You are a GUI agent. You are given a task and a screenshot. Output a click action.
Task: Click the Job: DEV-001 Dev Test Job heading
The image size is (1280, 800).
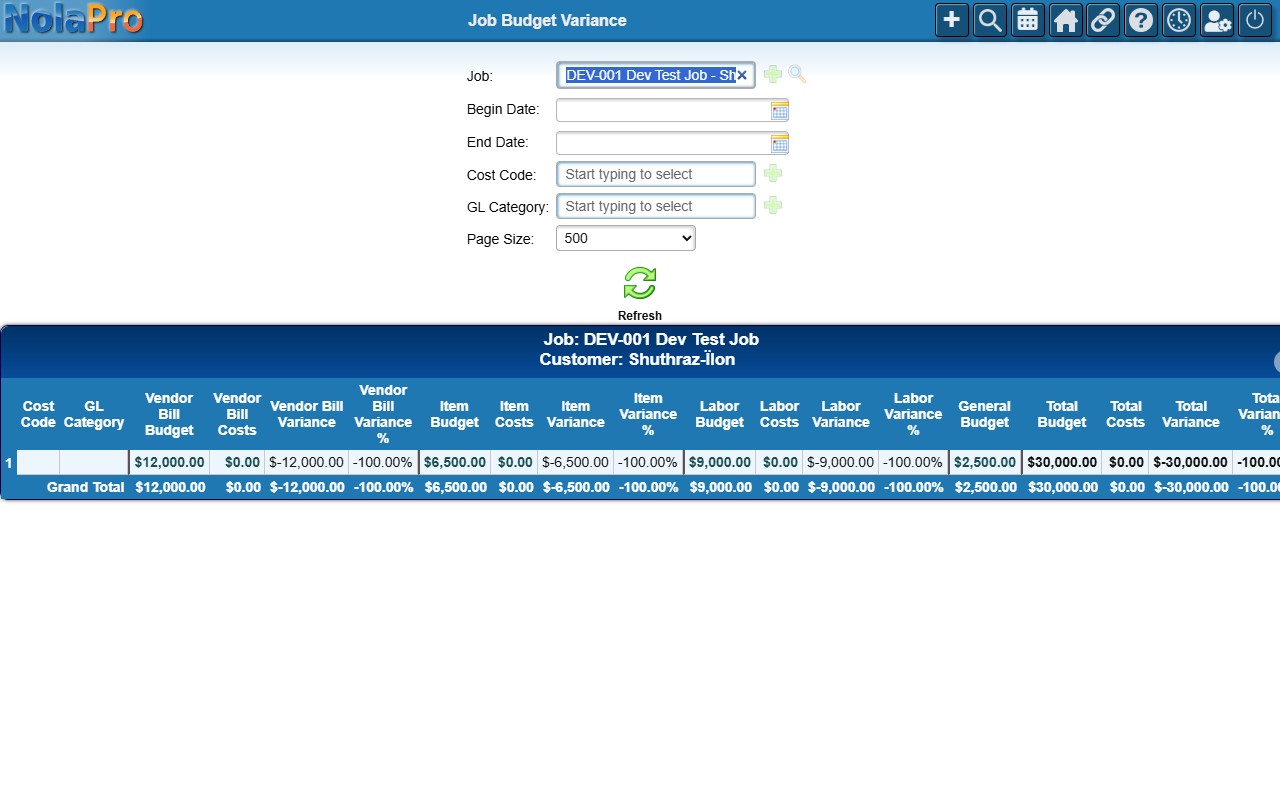(x=651, y=339)
